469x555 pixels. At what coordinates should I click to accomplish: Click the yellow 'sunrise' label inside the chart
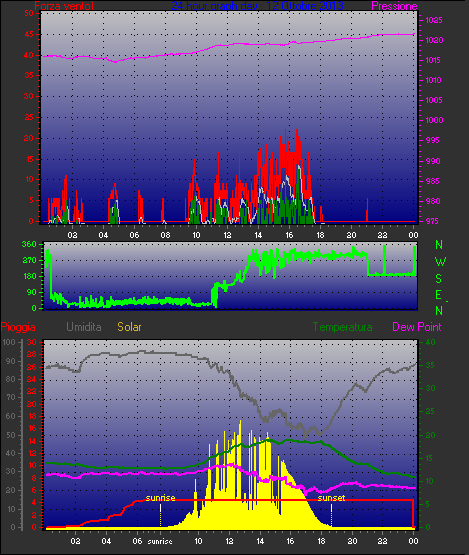pyautogui.click(x=160, y=498)
